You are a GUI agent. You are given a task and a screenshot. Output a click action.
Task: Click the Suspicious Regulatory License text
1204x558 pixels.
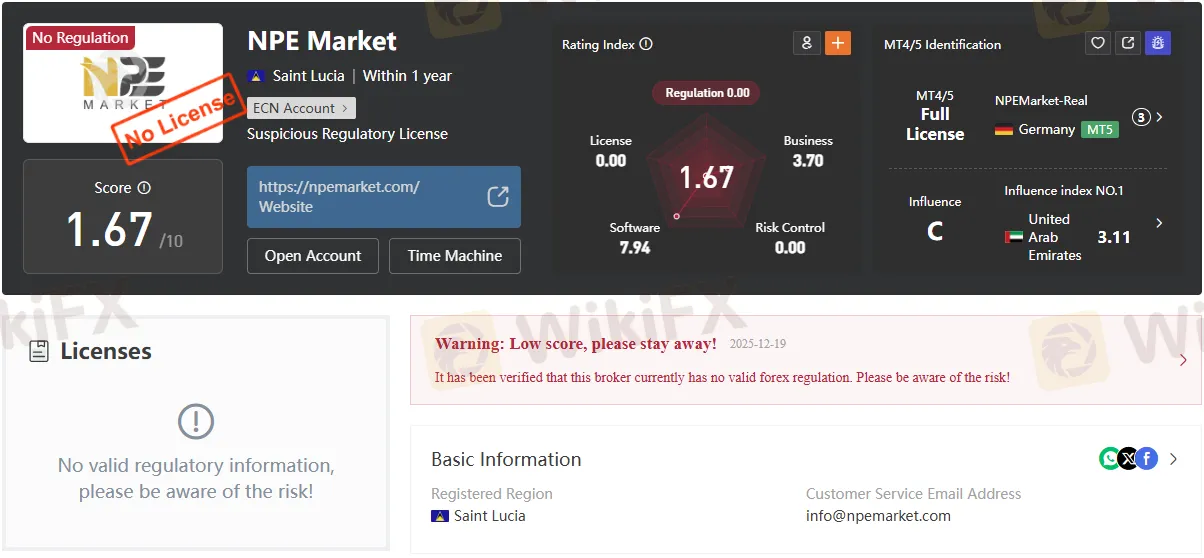tap(347, 134)
